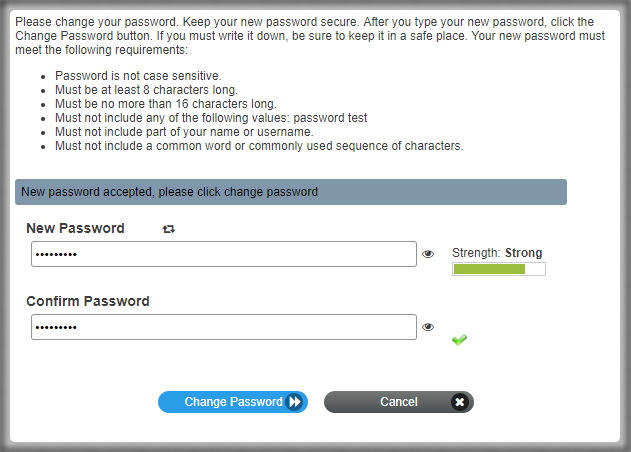This screenshot has width=631, height=452.
Task: Focus the New Password input field
Action: 223,254
